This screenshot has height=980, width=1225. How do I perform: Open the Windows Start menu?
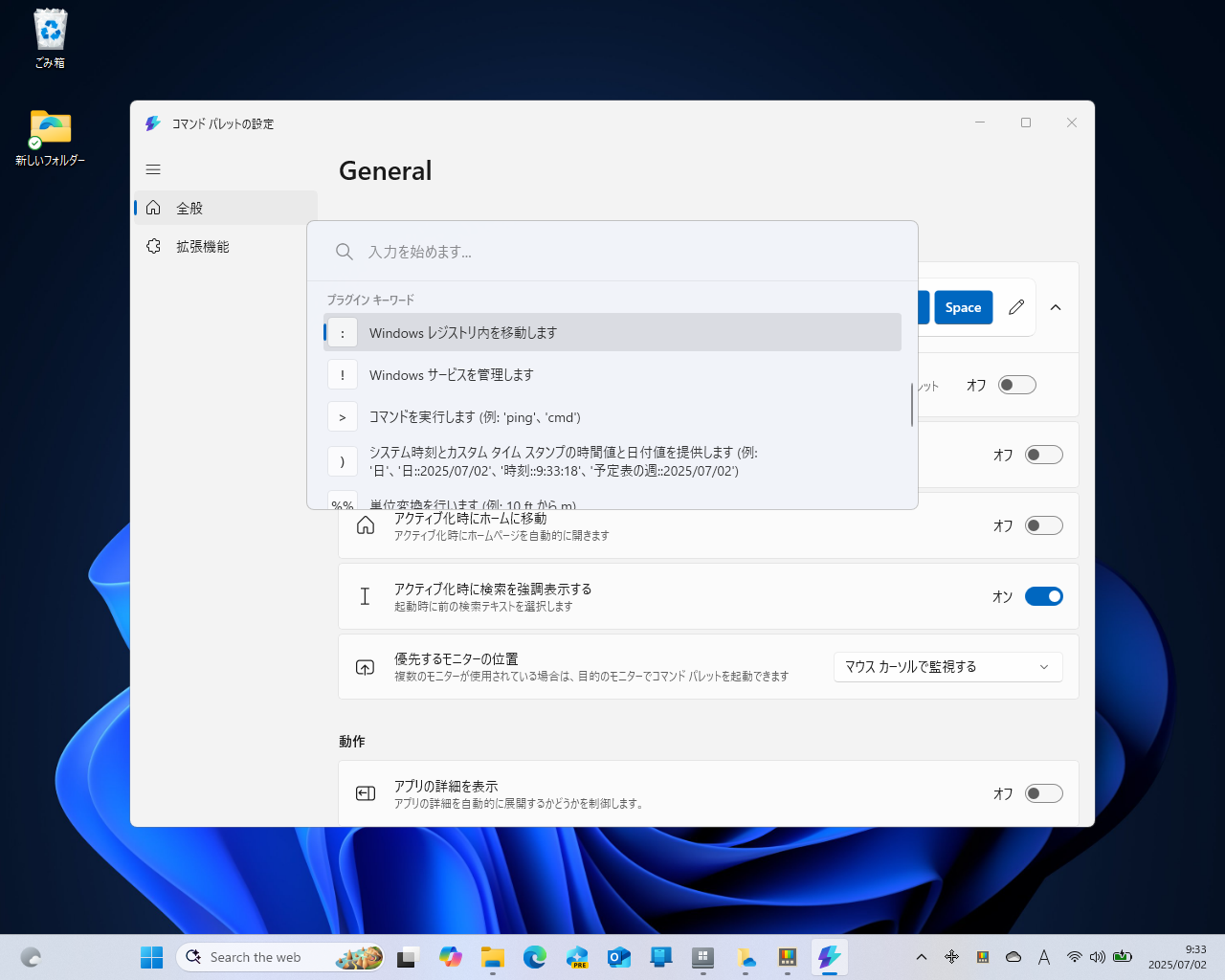coord(152,957)
